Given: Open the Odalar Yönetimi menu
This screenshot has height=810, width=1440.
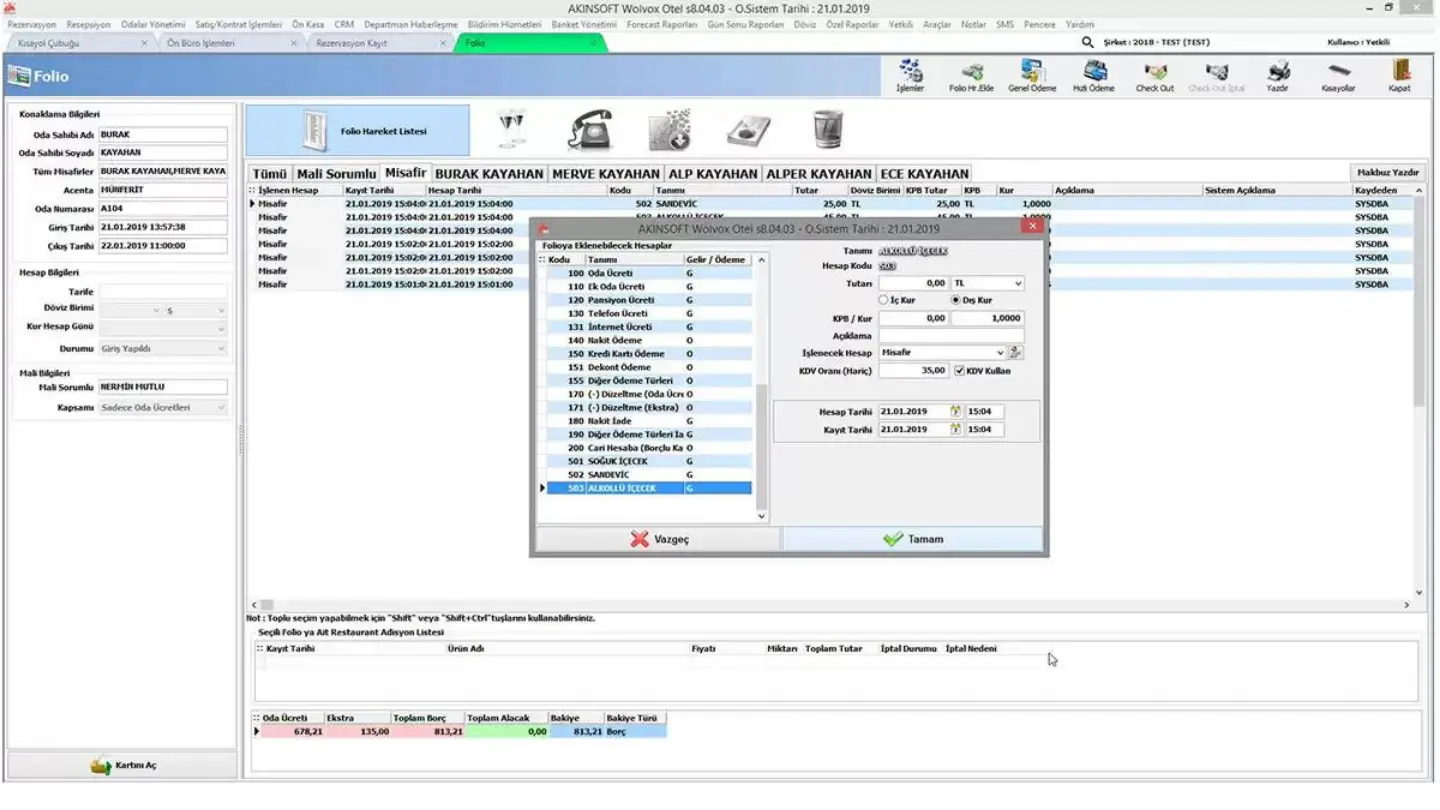Looking at the screenshot, I should pyautogui.click(x=153, y=24).
